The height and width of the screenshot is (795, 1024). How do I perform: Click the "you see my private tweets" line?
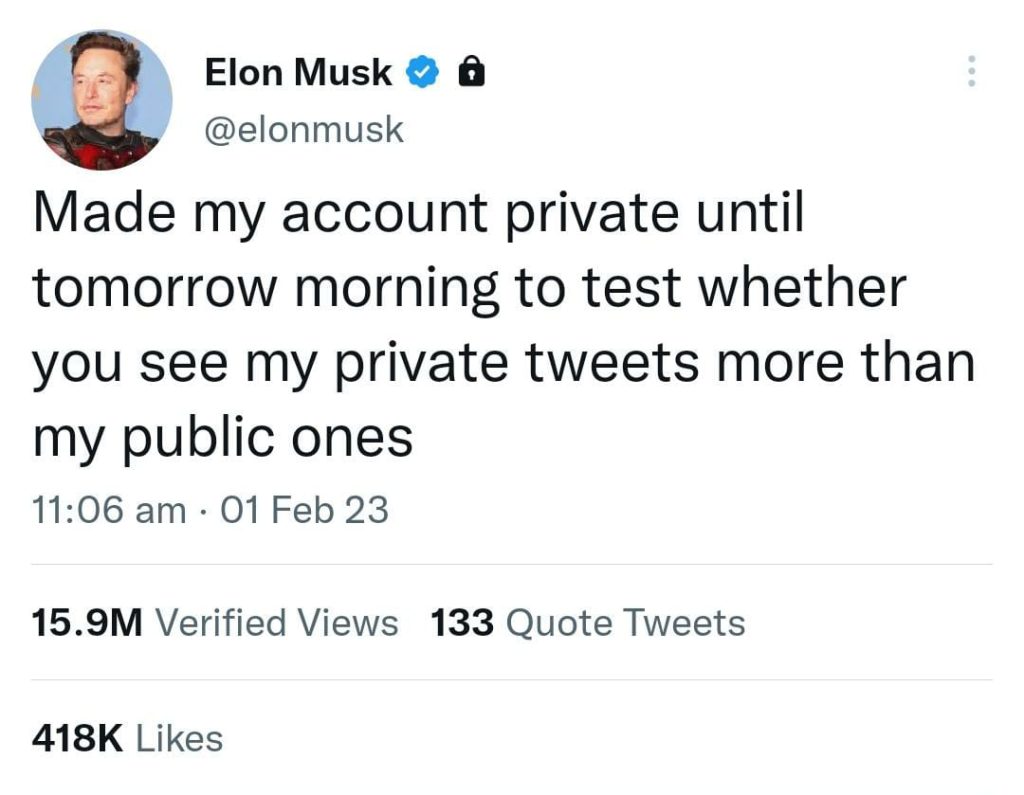[x=368, y=365]
